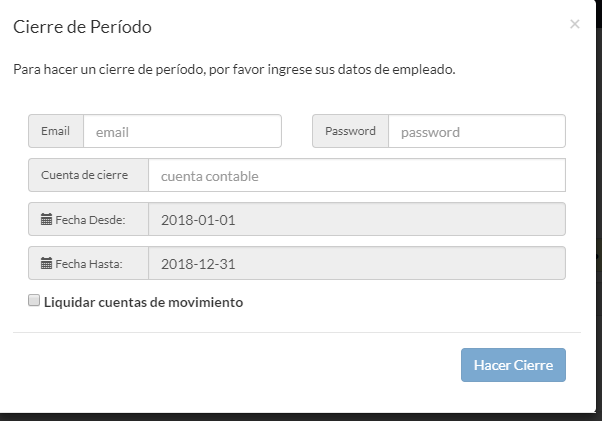
Task: Click the Email field label addon
Action: (56, 131)
